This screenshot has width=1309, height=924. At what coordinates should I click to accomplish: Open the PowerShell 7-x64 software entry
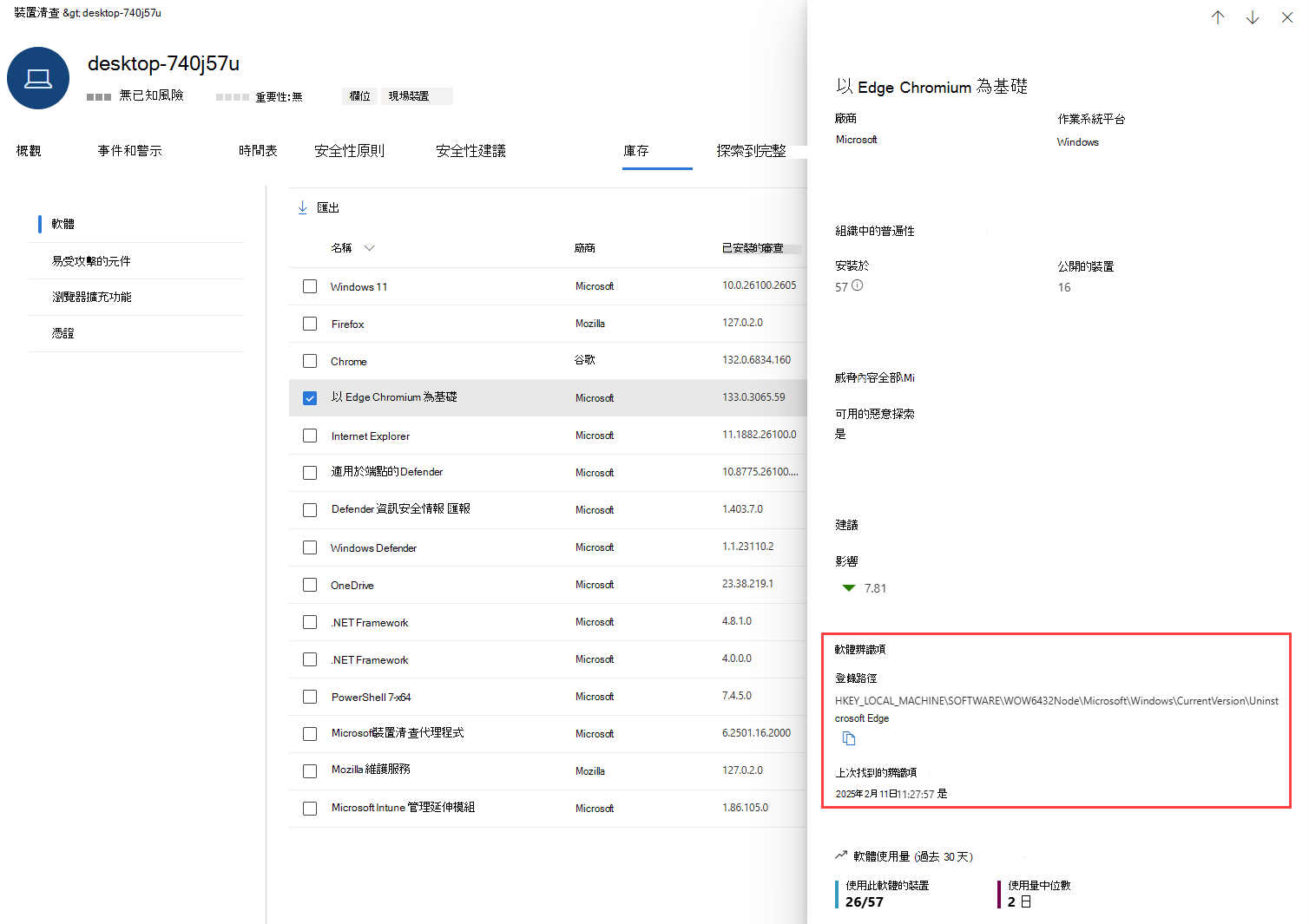pos(371,698)
